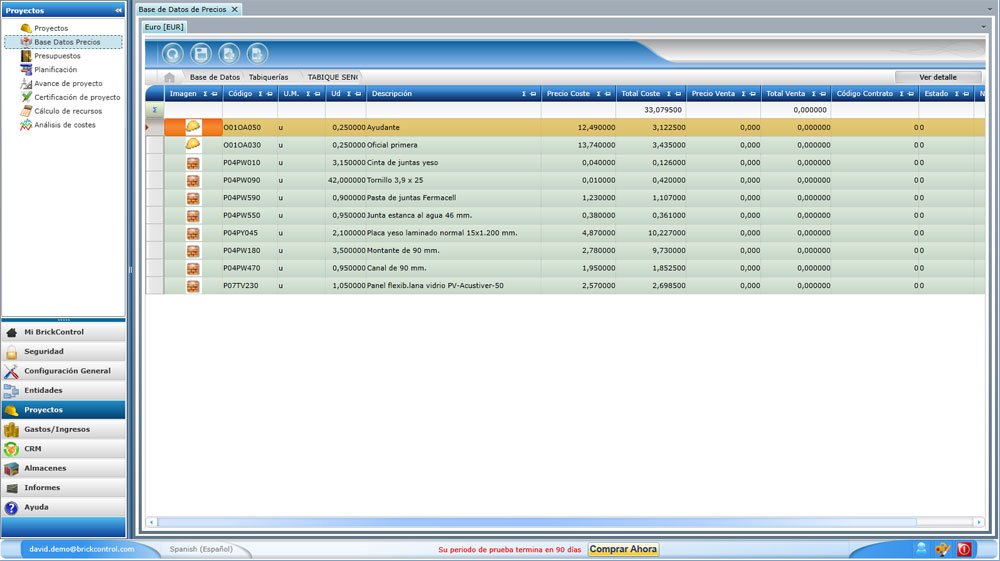Open Análisis de costes tree item

[x=64, y=125]
